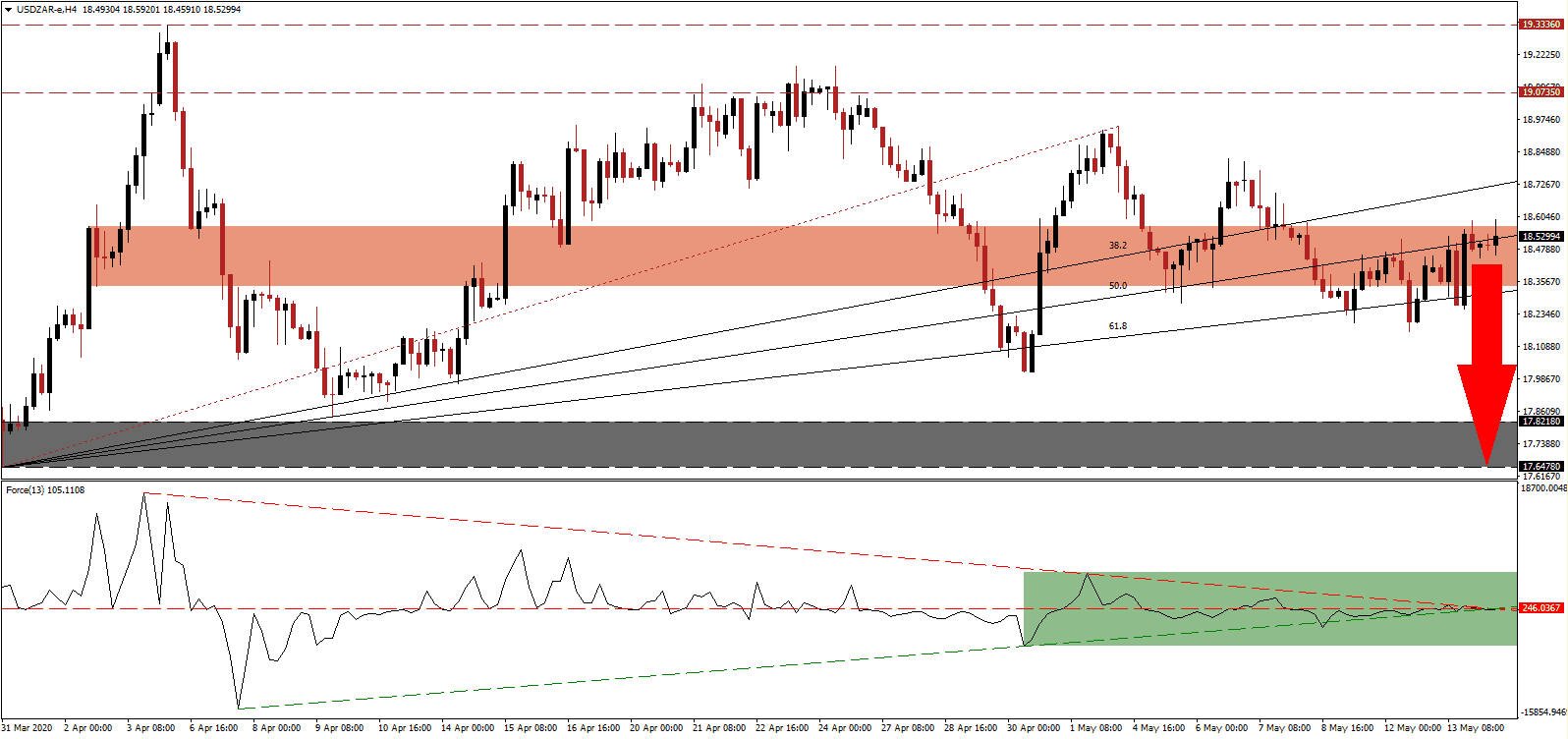This screenshot has height=739, width=1568.
Task: Click the 18.72670 price scale value
Action: (1540, 185)
